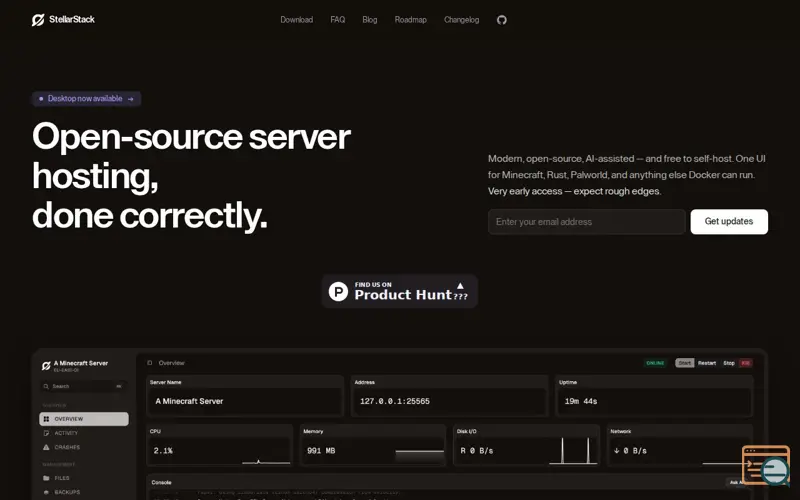Click the search magnifier icon in sidebar
Screen dimensions: 800x500
click(x=46, y=386)
